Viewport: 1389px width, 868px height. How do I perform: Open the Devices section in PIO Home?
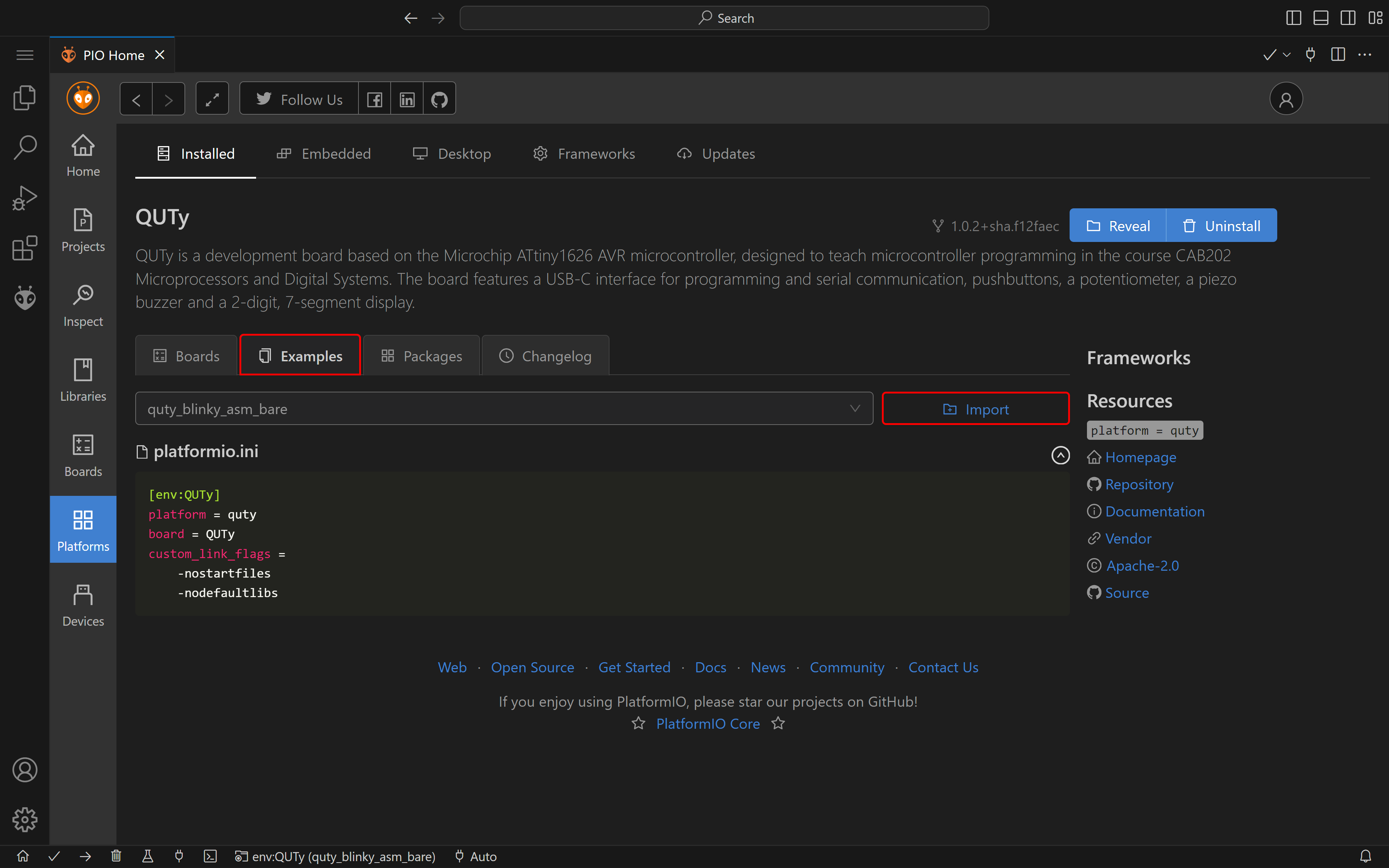[x=82, y=604]
